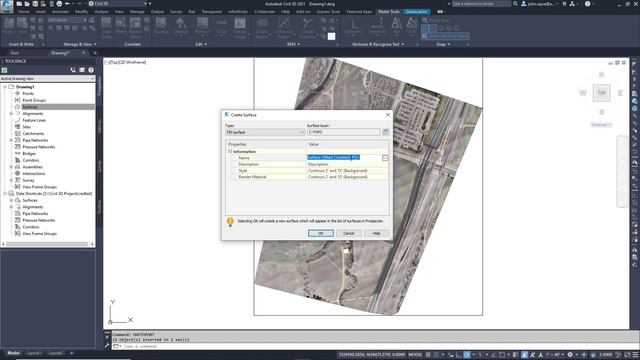Click the surface layer picker icon
The height and width of the screenshot is (360, 640).
pyautogui.click(x=385, y=132)
